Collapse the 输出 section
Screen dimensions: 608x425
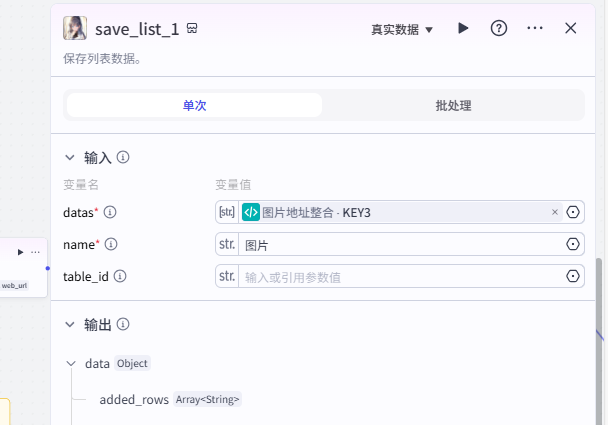click(x=70, y=324)
